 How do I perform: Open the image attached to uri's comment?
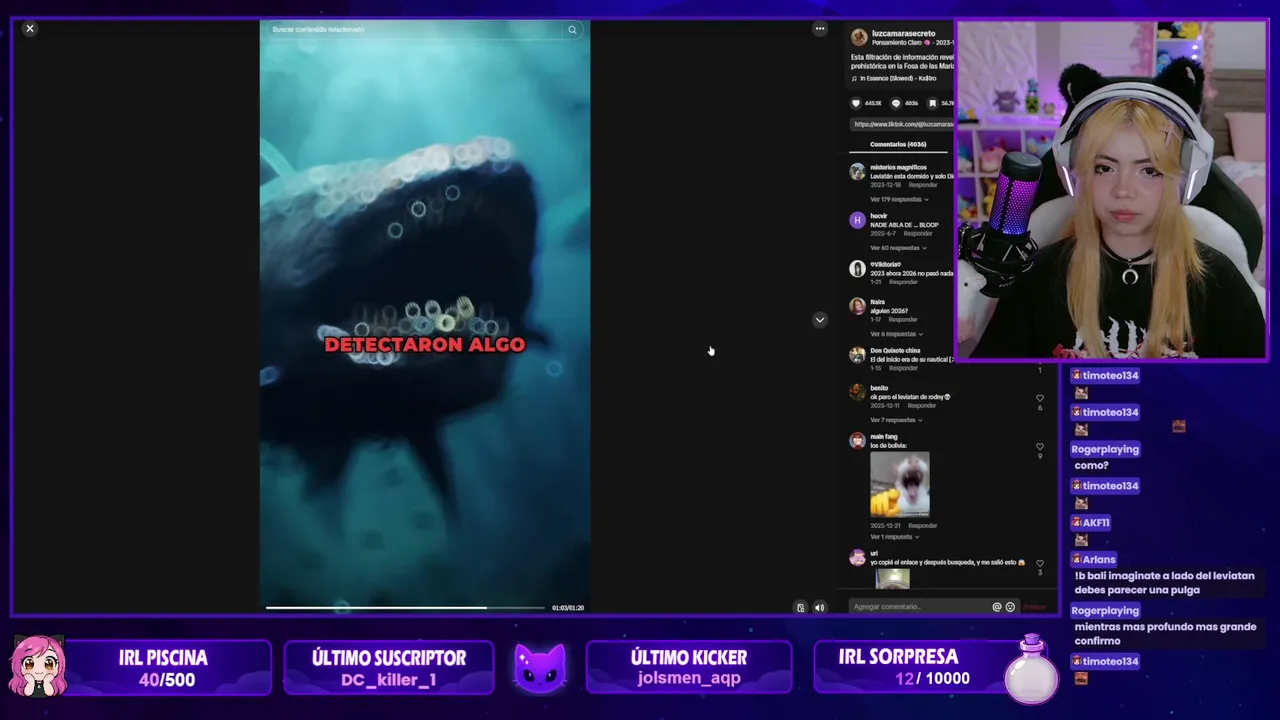tap(892, 578)
